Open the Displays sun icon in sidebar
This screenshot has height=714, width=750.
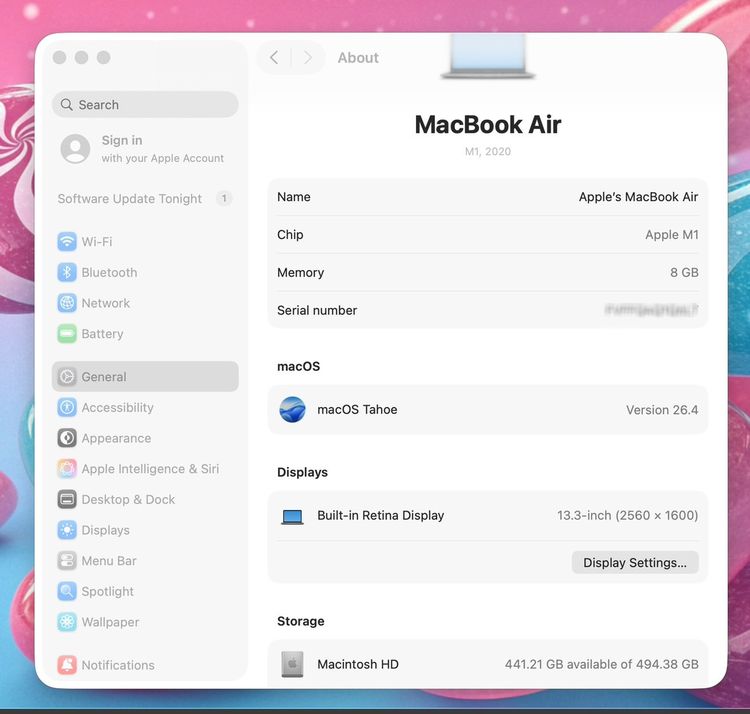[x=67, y=530]
